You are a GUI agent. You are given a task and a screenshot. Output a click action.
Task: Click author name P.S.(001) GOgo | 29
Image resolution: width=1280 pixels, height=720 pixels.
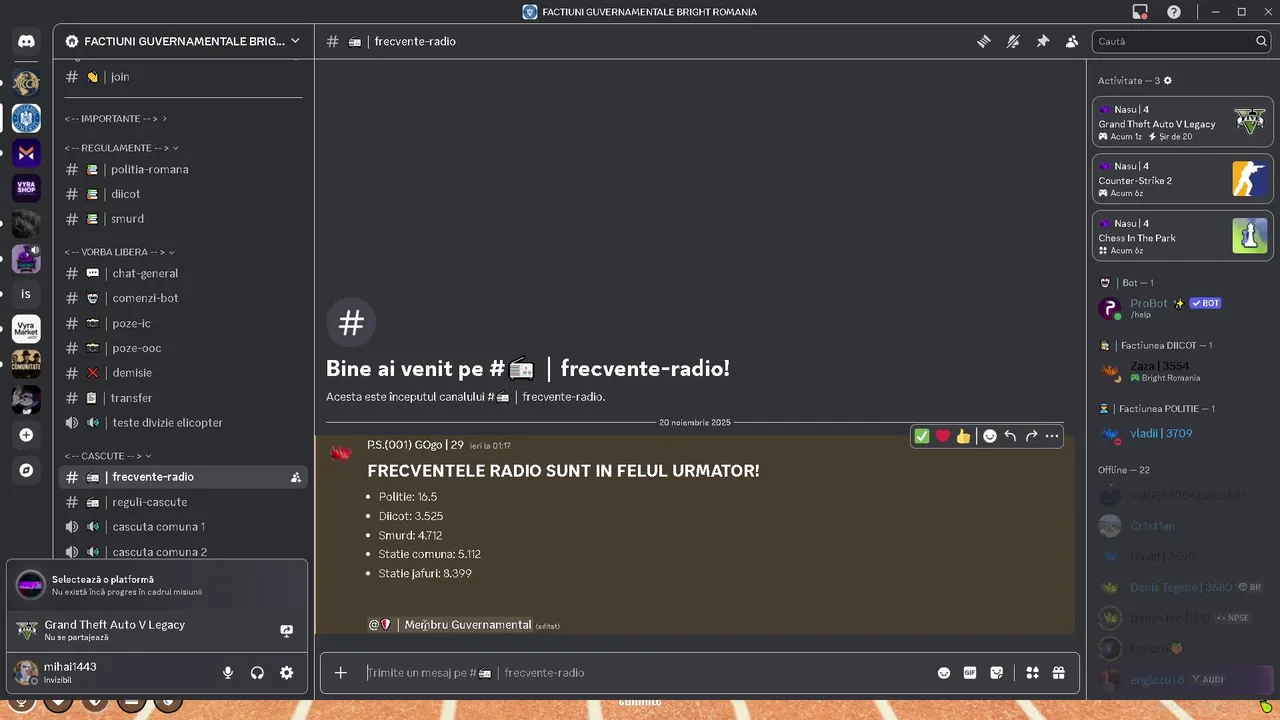pyautogui.click(x=415, y=445)
